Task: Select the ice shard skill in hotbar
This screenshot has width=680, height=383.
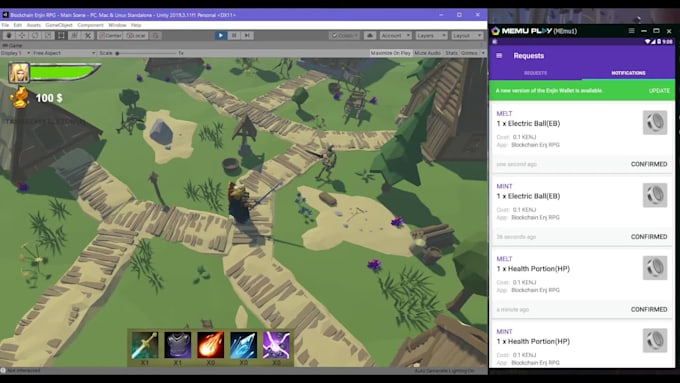Action: click(243, 345)
